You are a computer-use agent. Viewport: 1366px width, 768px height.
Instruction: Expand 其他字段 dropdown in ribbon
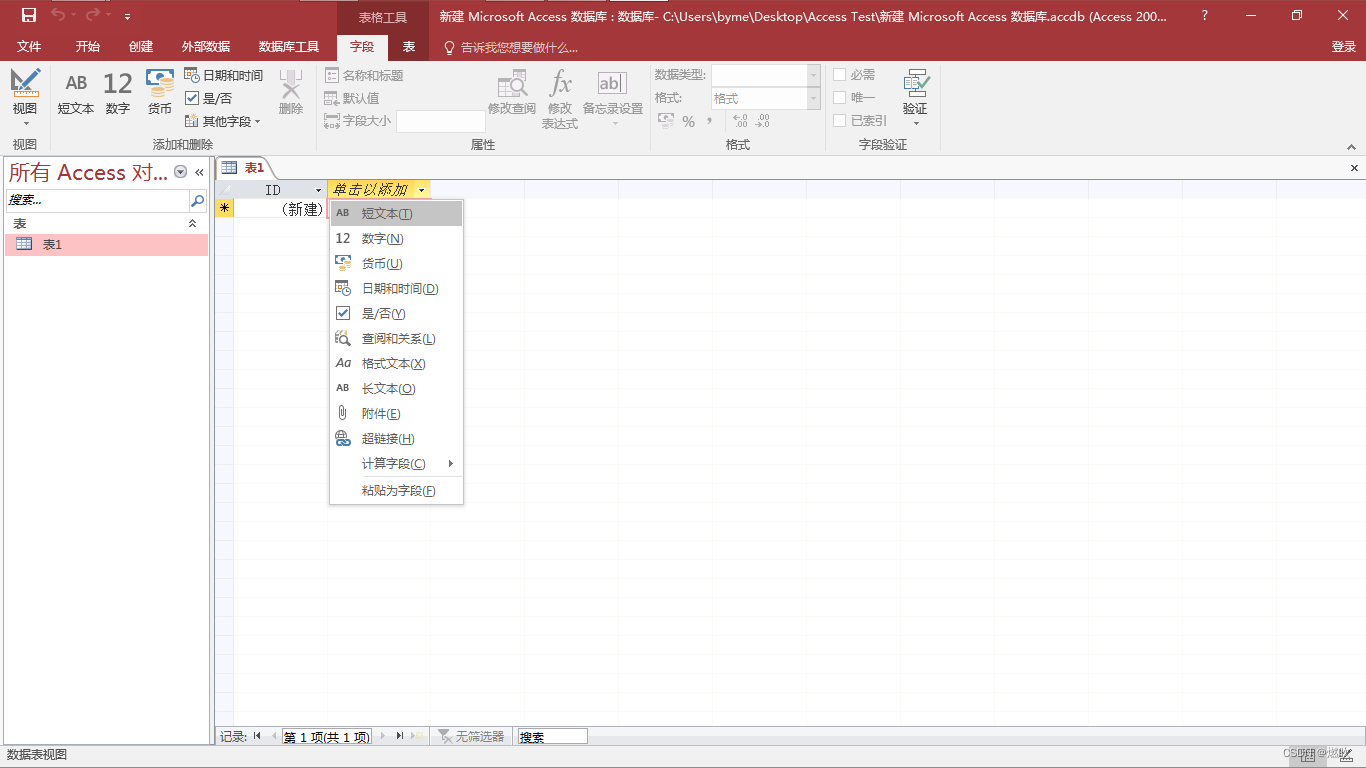point(223,121)
